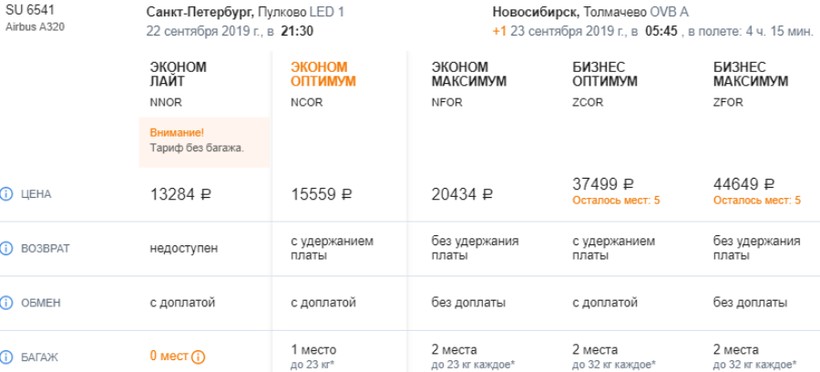
Task: Click the Тариф без багажа warning box
Action: (204, 142)
